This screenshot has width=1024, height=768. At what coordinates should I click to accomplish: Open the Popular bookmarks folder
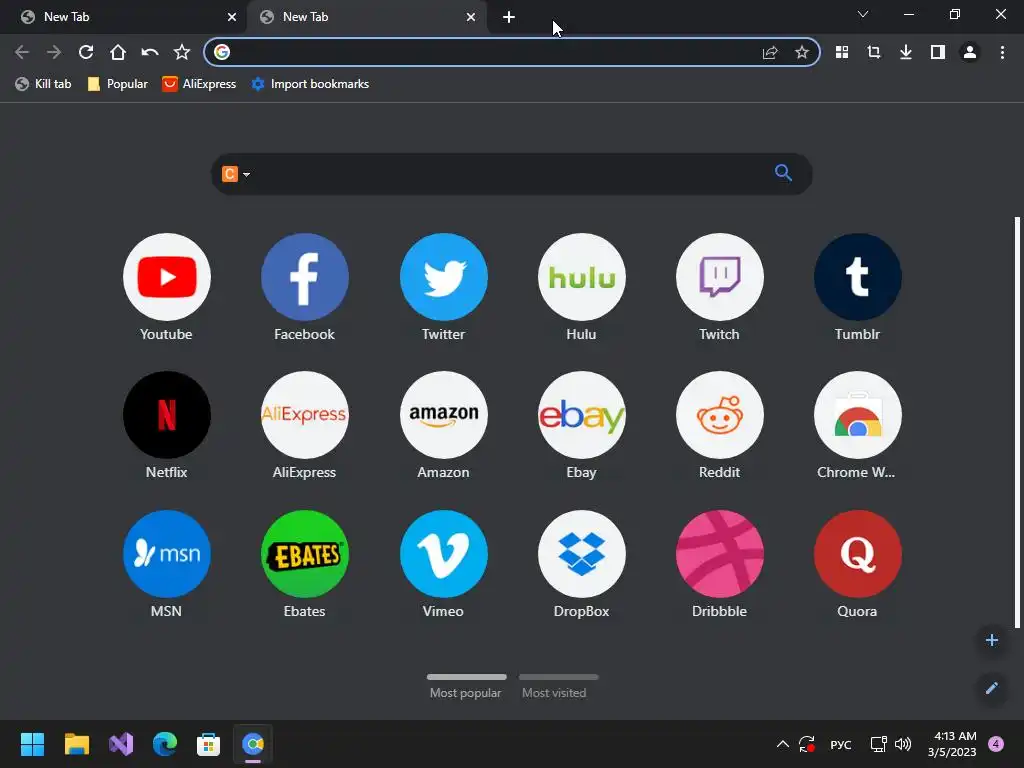click(118, 84)
